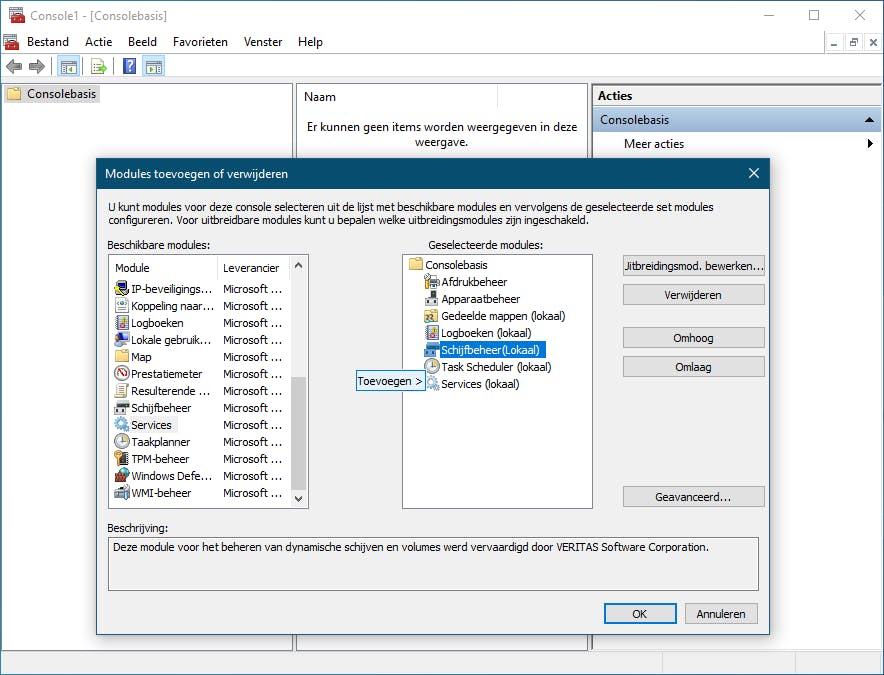Select Gedeelde mappen (lokaal) entry
This screenshot has width=884, height=675.
(x=502, y=316)
